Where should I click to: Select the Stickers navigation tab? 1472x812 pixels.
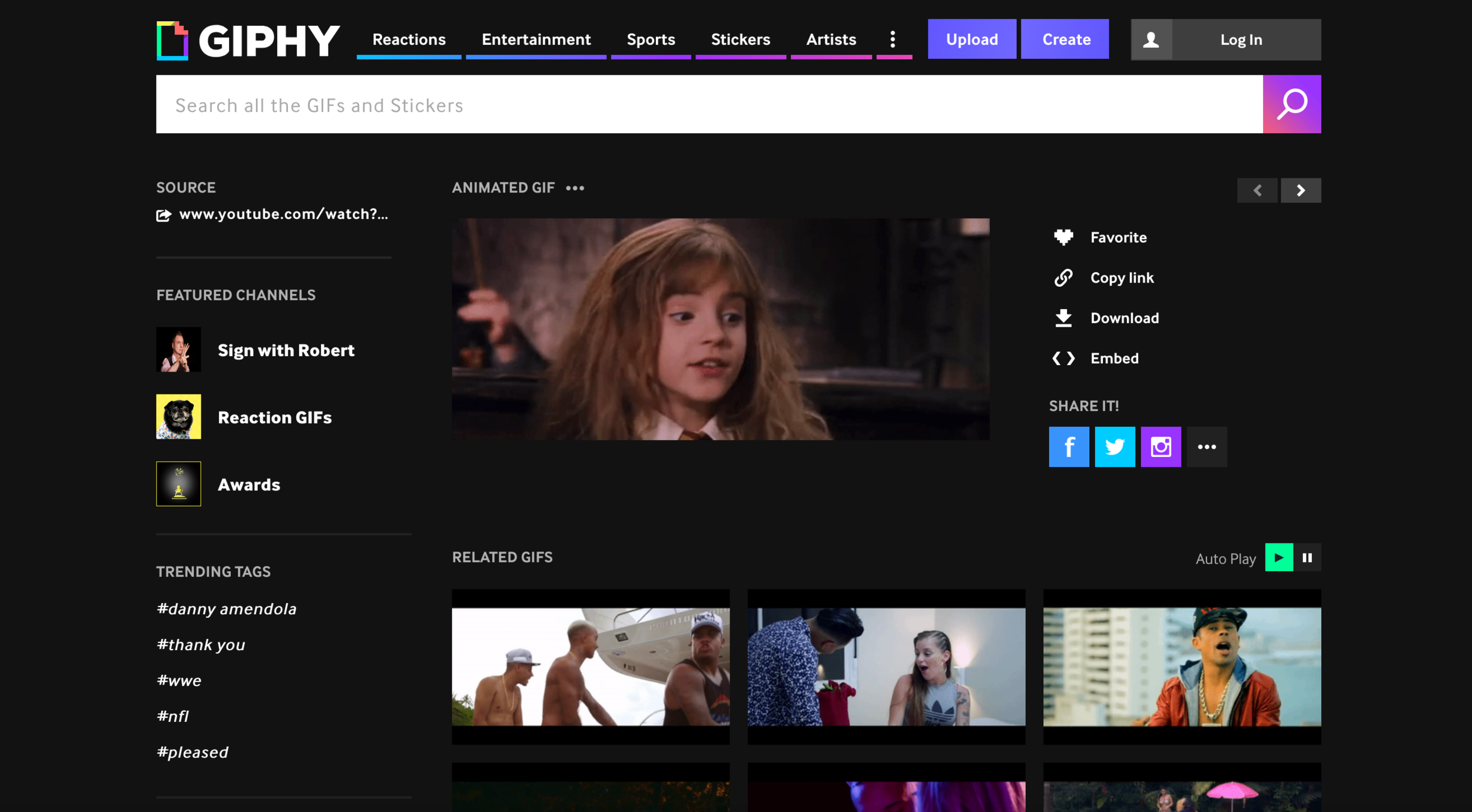740,39
